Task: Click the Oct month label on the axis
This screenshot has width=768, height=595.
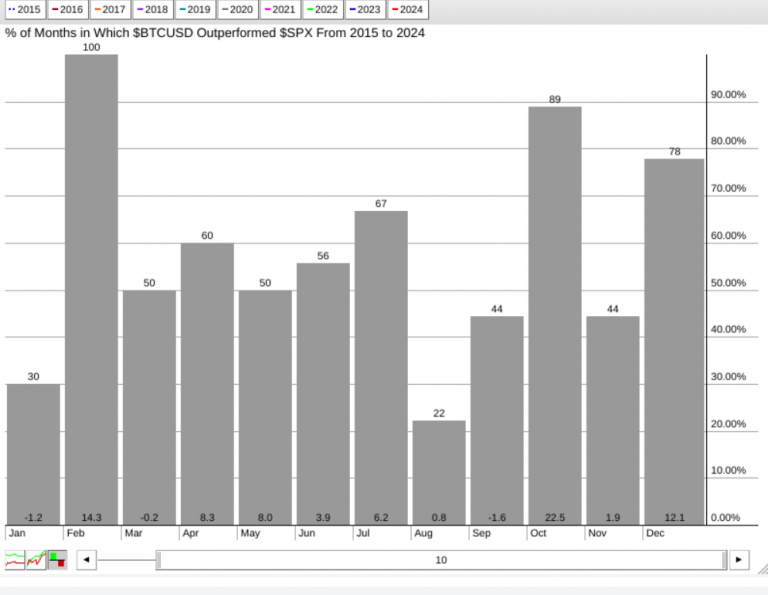Action: pos(538,533)
